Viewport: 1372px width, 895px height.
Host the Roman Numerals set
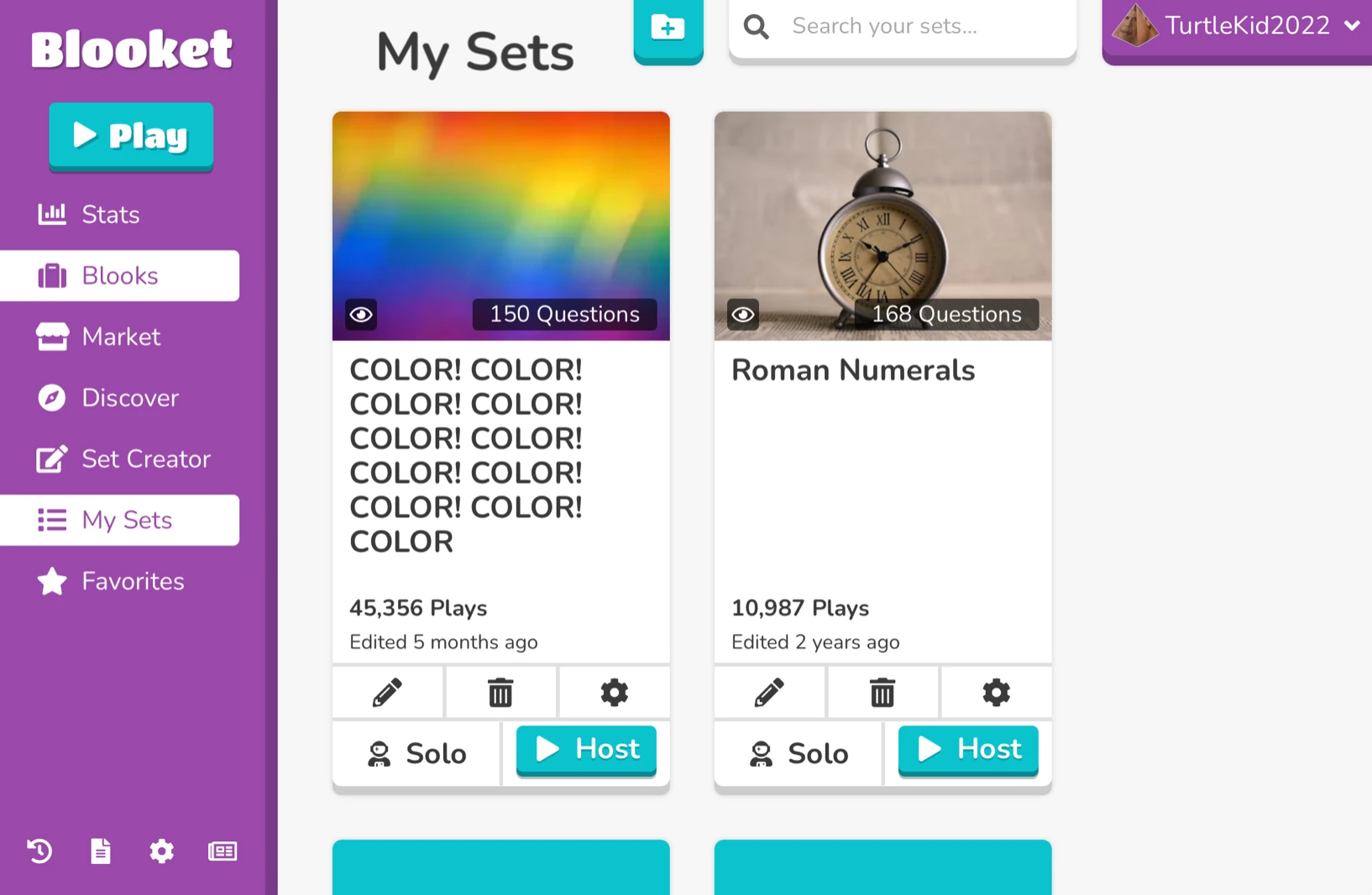pos(968,749)
